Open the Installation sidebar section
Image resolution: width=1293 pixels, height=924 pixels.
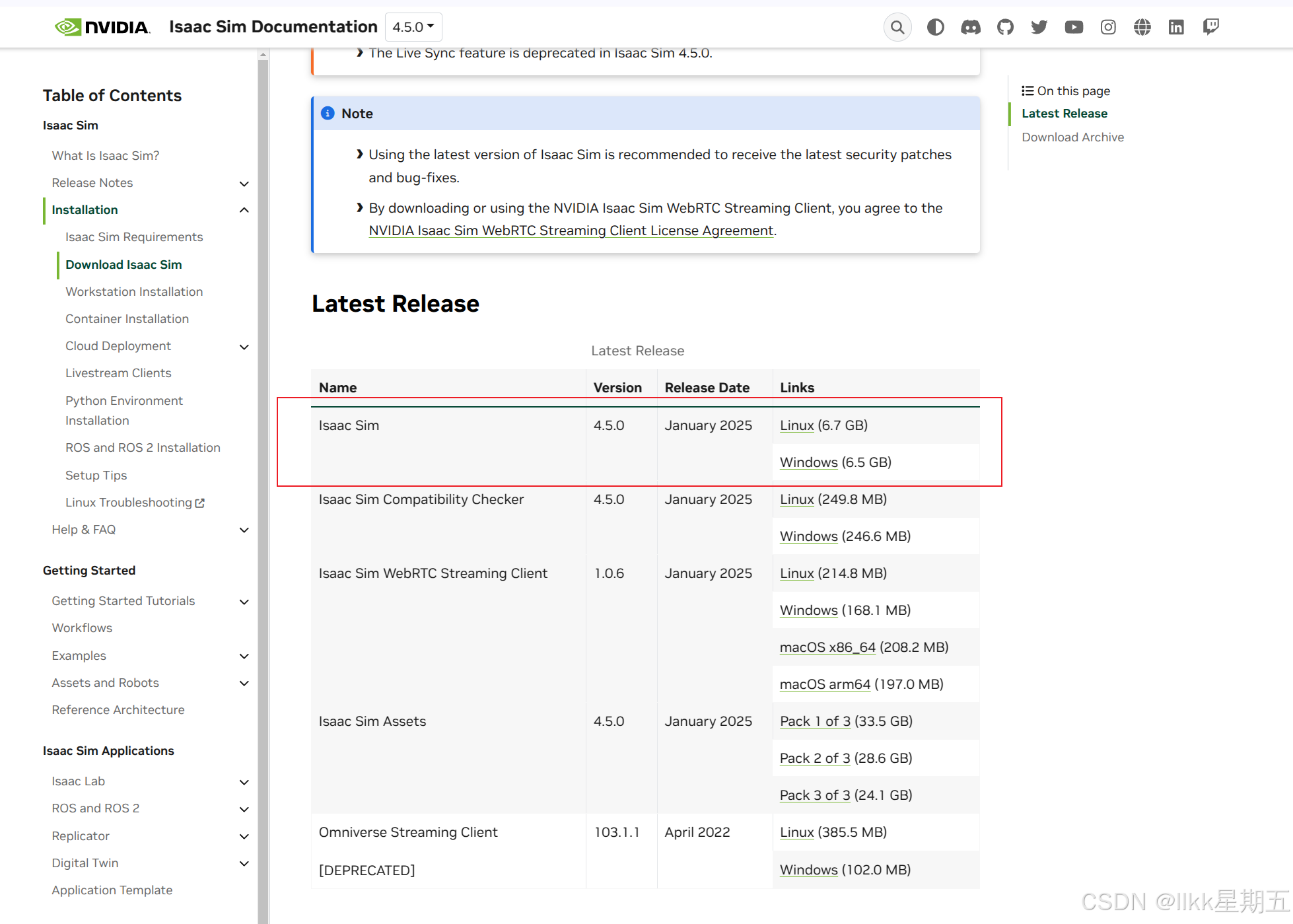85,210
